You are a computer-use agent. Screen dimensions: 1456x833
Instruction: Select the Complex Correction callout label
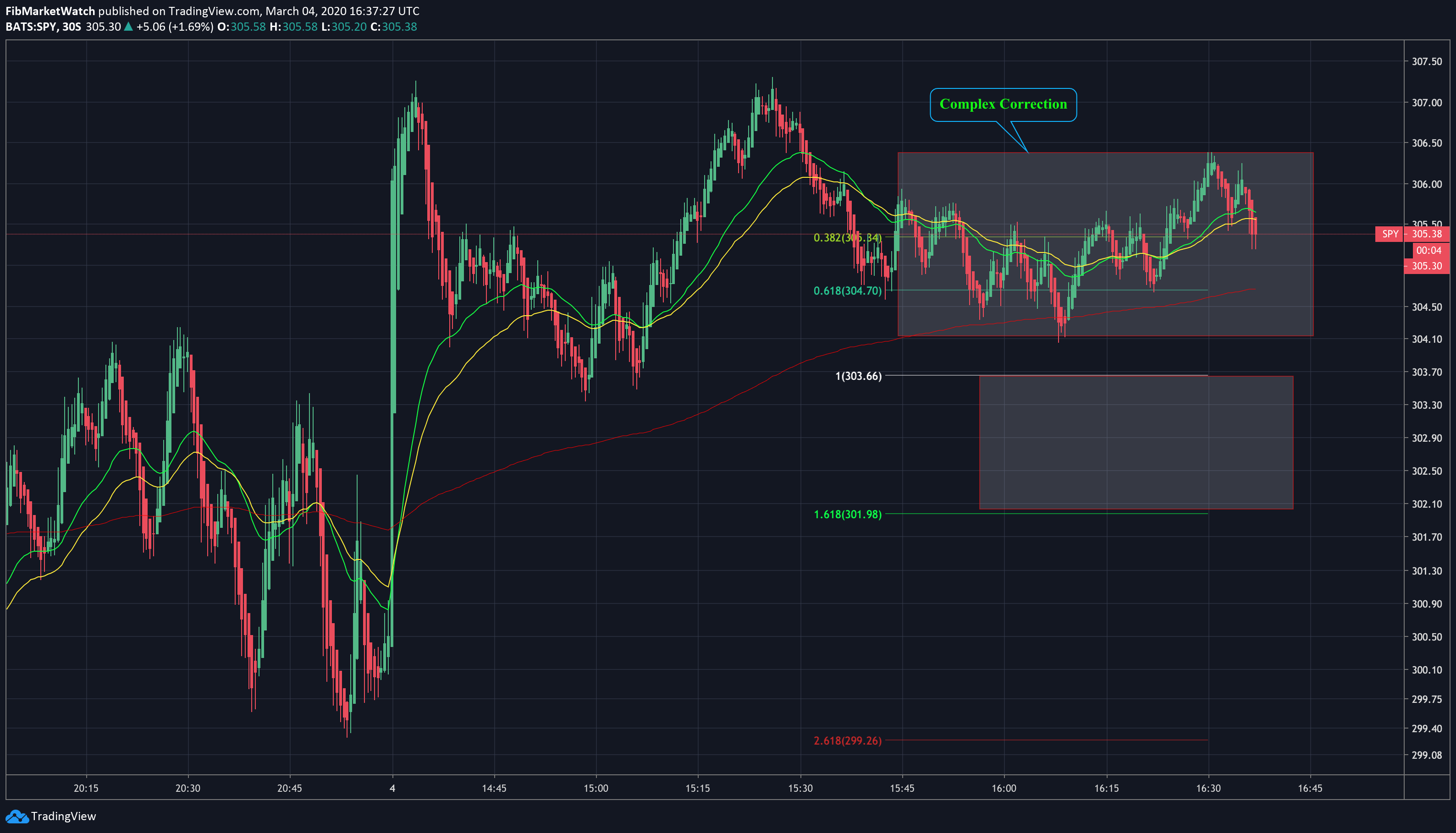tap(1003, 104)
